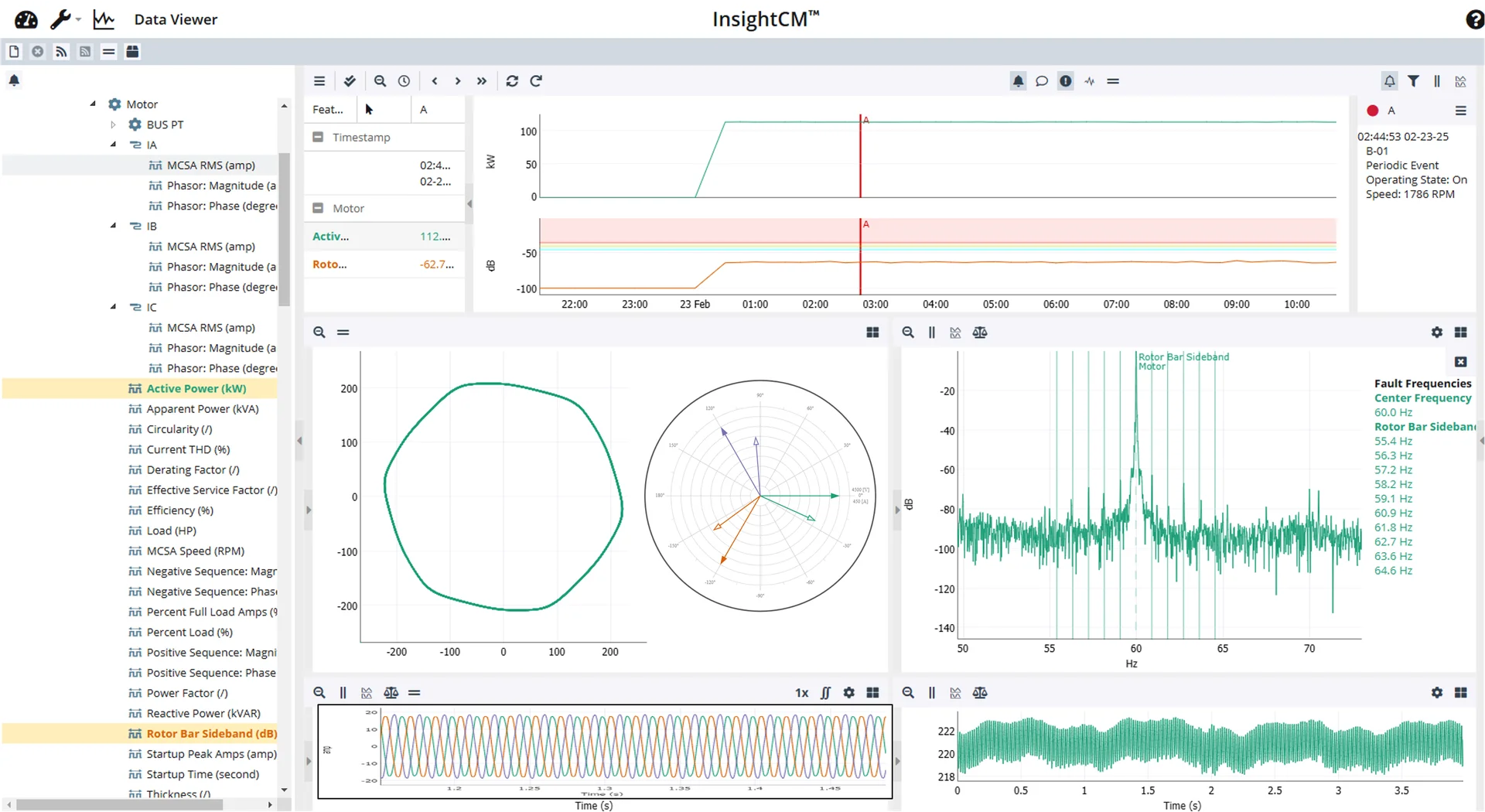
Task: Close the Fault Frequencies legend panel
Action: (x=1460, y=362)
